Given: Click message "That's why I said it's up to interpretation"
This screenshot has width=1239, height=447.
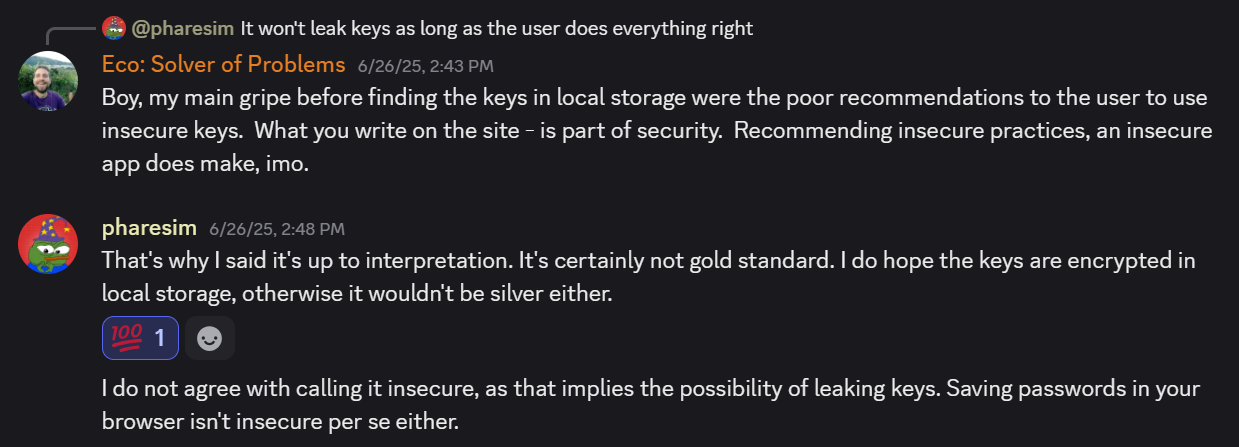Looking at the screenshot, I should click(649, 277).
